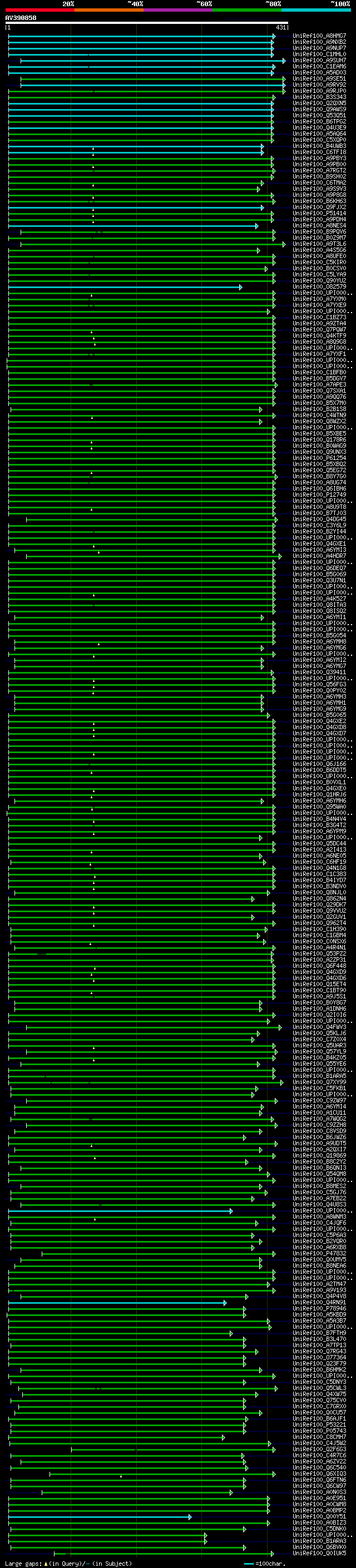Select hit label UniRef100_Q4N1G8
The width and height of the screenshot is (356, 1568).
(x=319, y=869)
